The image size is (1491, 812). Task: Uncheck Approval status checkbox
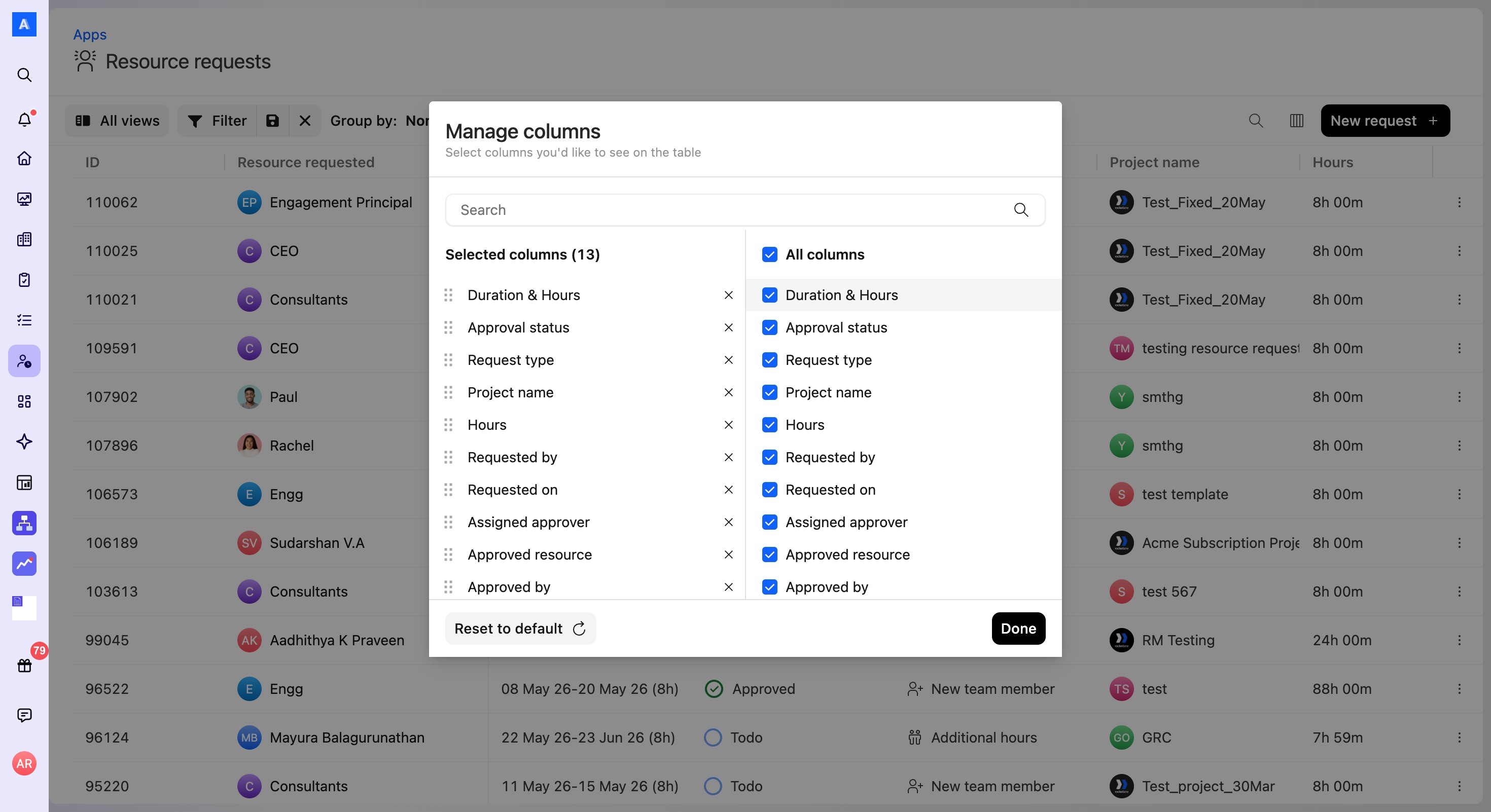tap(770, 327)
